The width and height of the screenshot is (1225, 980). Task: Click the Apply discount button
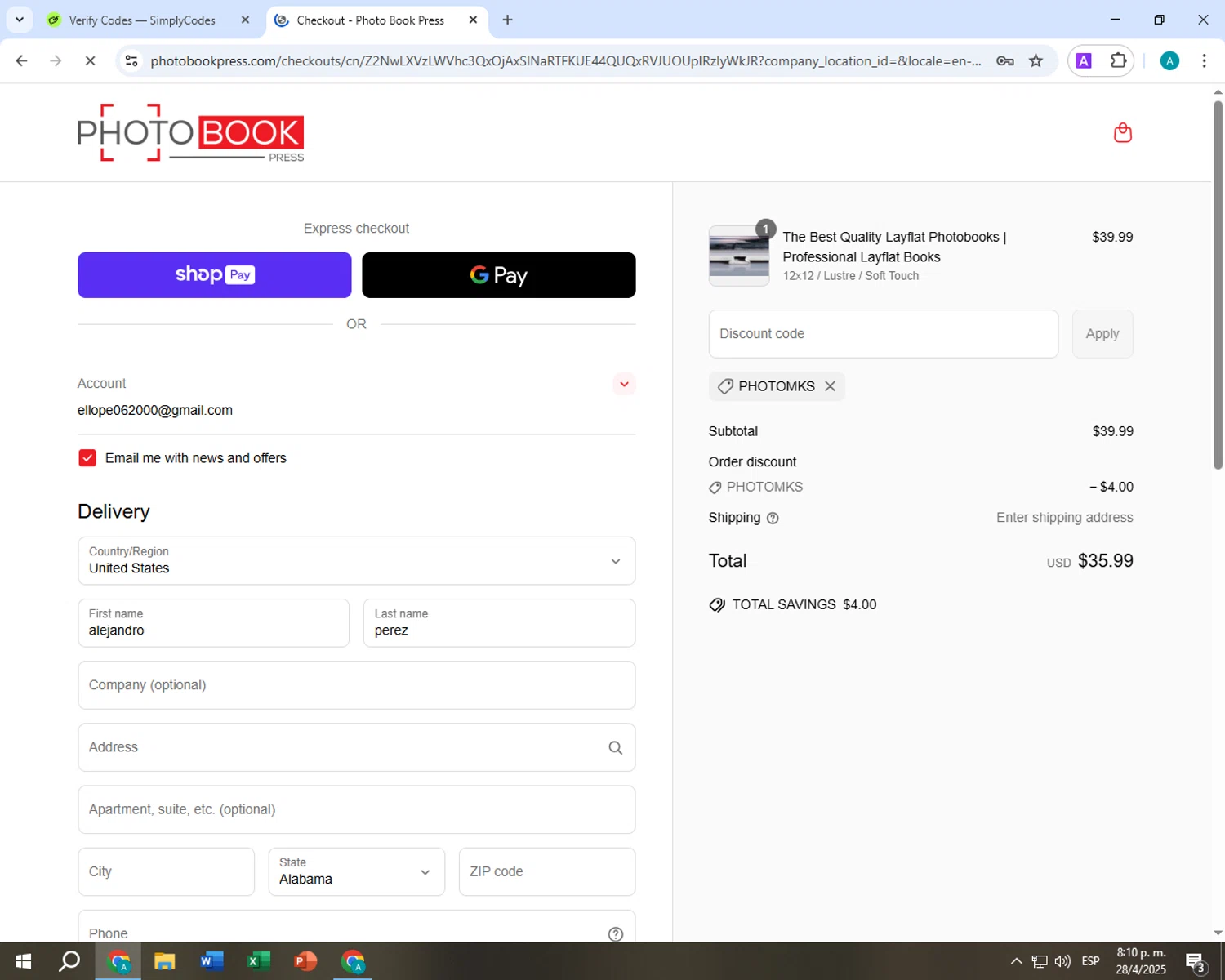[1102, 334]
